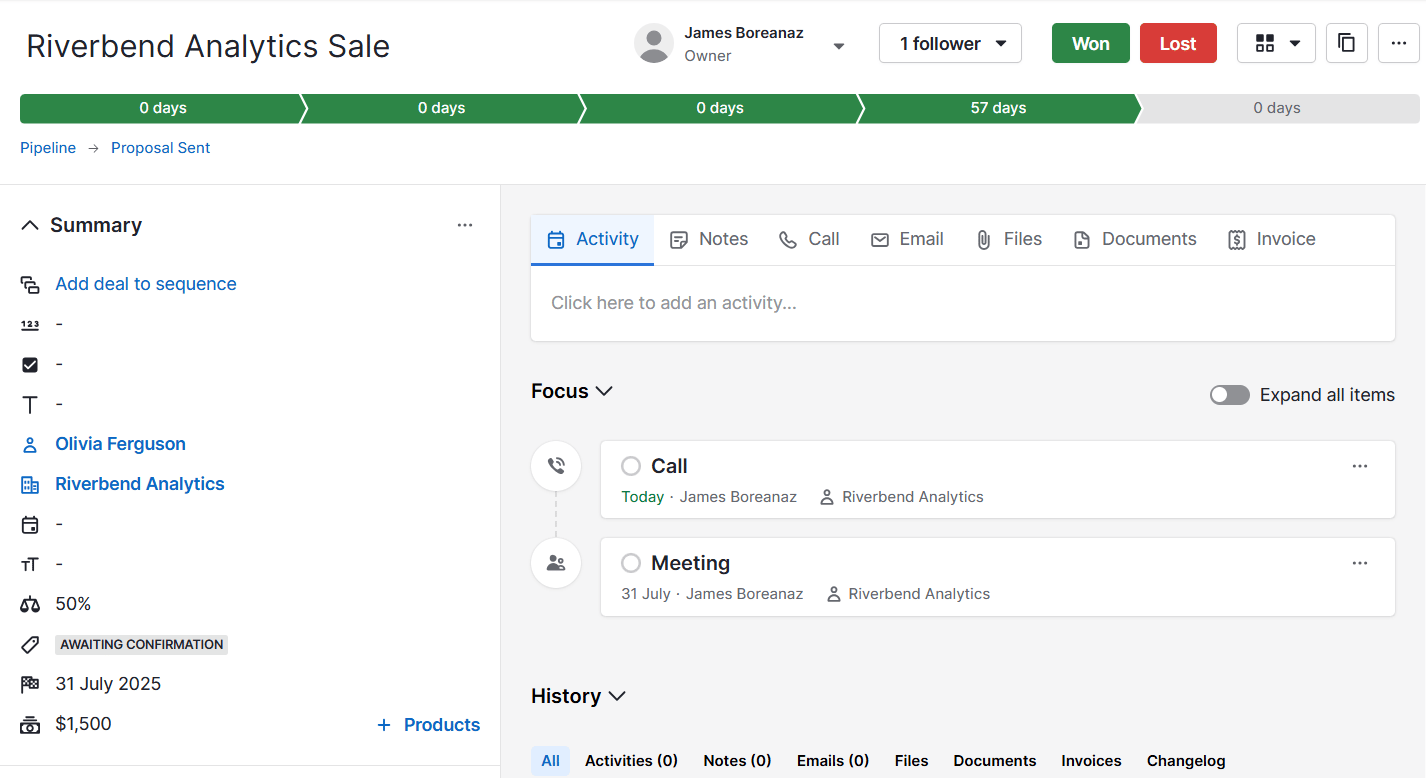Mark the Call activity as done

click(631, 466)
